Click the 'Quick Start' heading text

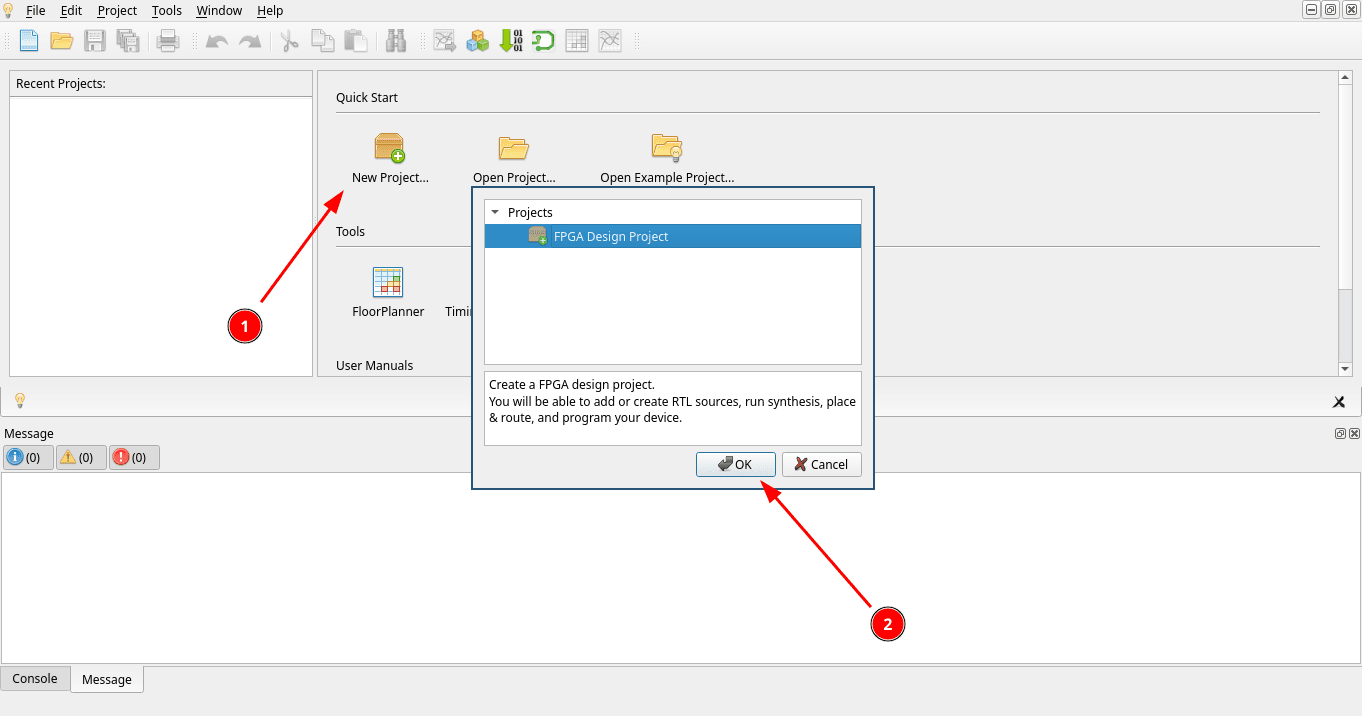pyautogui.click(x=367, y=98)
